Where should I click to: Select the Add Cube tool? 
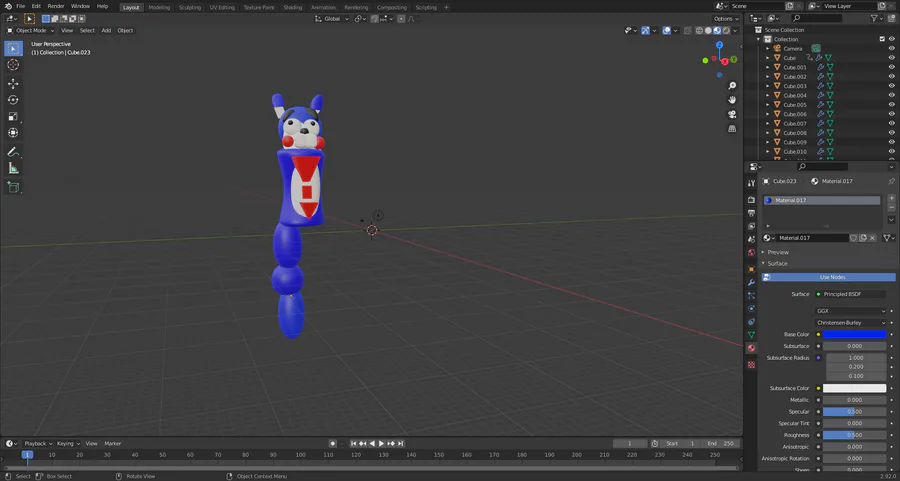[13, 187]
